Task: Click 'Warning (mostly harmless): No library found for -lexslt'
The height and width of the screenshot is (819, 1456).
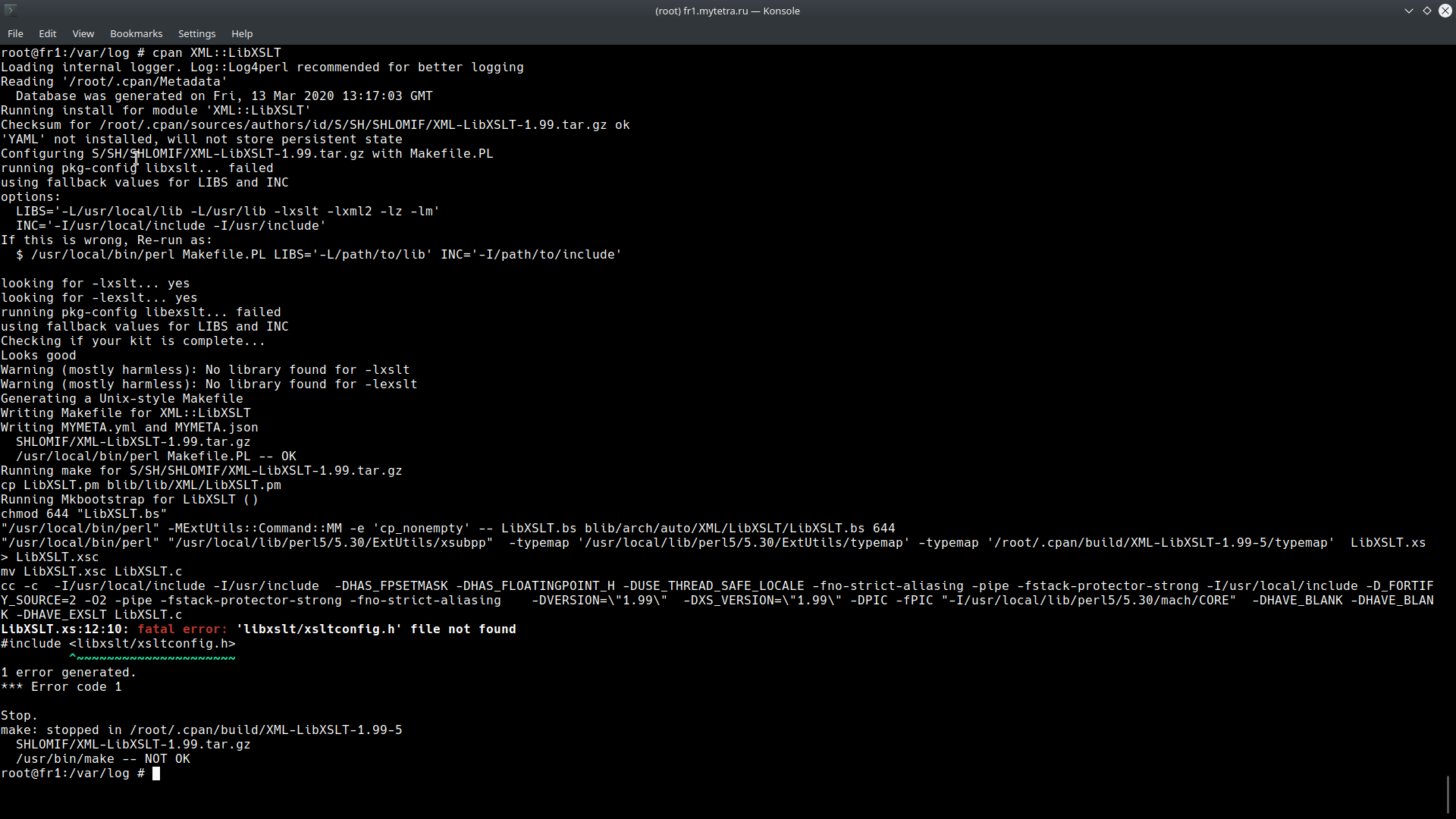Action: [209, 384]
